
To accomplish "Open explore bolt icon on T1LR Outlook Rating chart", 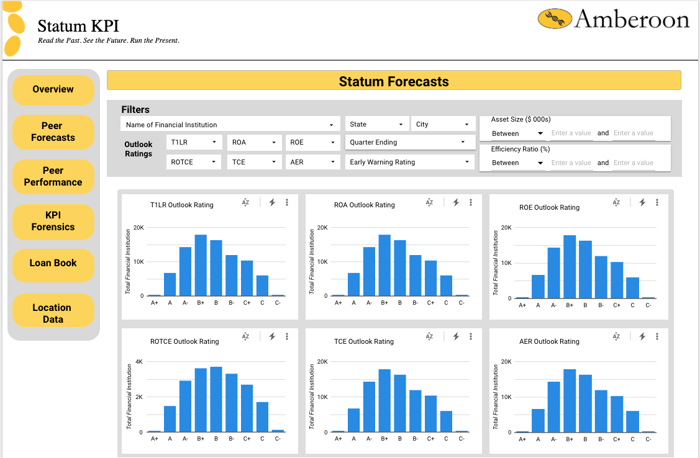I will point(272,203).
